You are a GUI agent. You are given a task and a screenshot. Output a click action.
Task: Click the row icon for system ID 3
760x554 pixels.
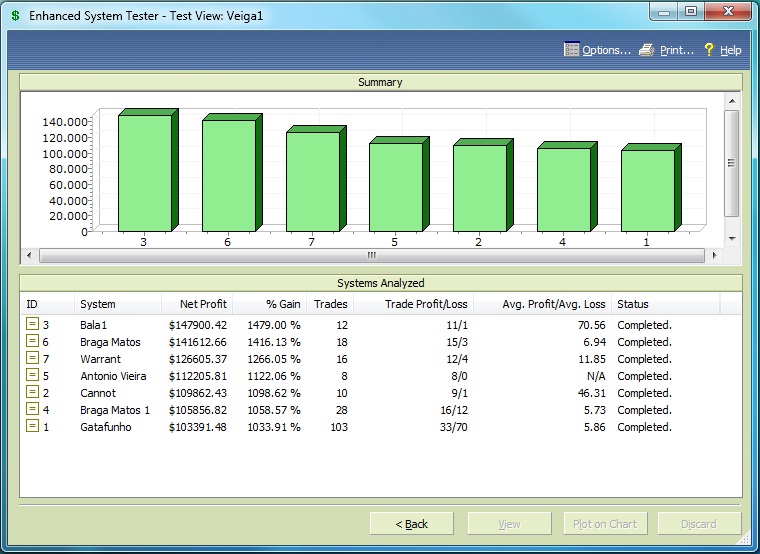click(32, 324)
